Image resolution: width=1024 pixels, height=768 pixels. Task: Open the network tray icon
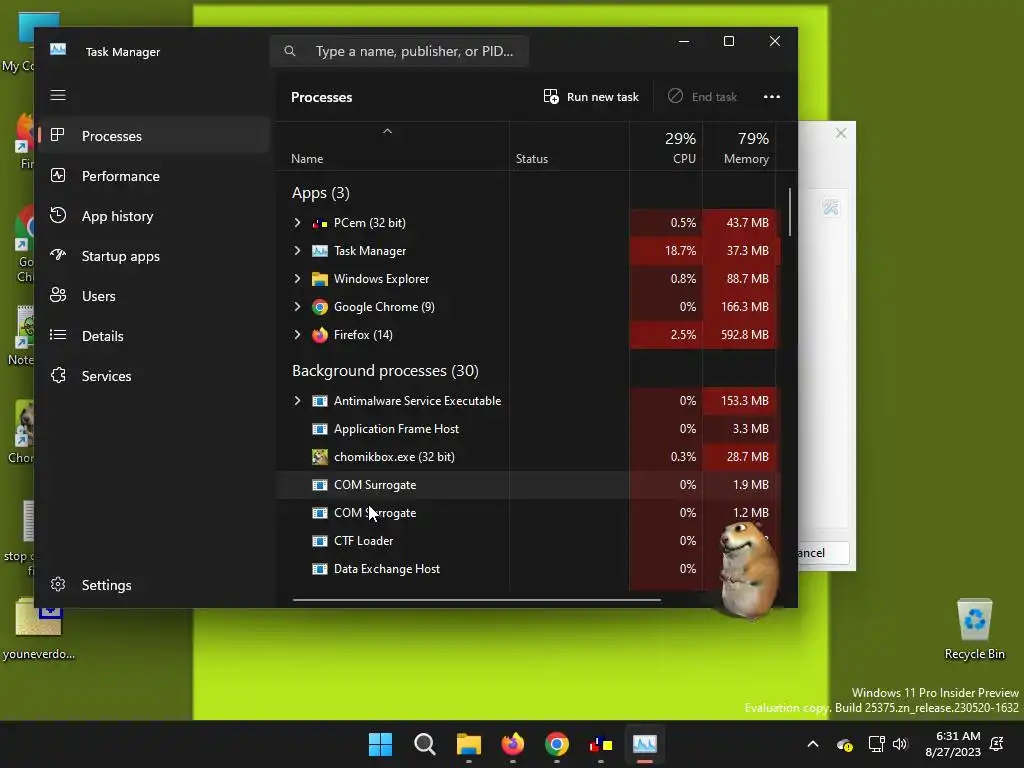[x=876, y=744]
